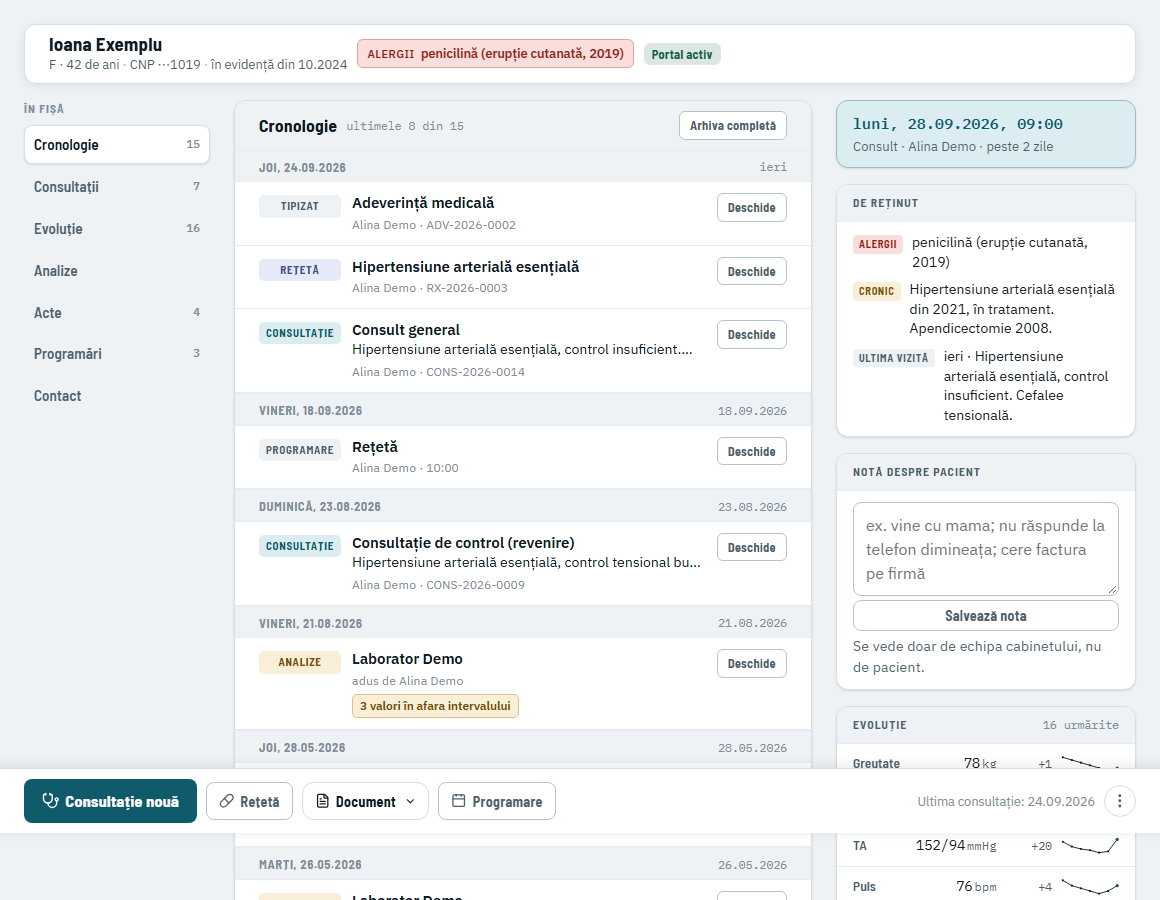Screen dimensions: 1160x900
Task: Click the CONS-2026-0009 reference text
Action: pos(476,585)
